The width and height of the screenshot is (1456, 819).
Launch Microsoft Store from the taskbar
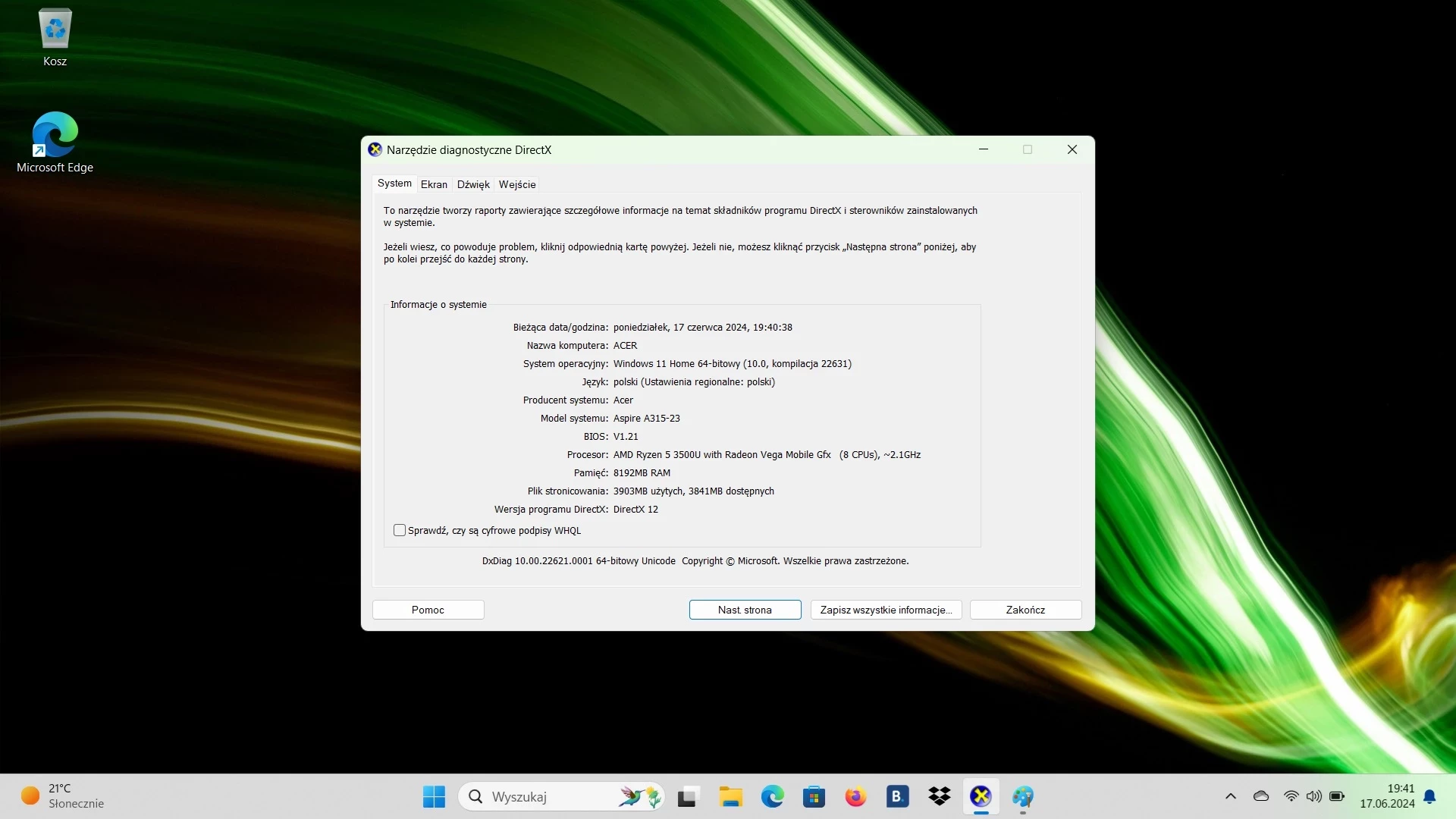814,796
